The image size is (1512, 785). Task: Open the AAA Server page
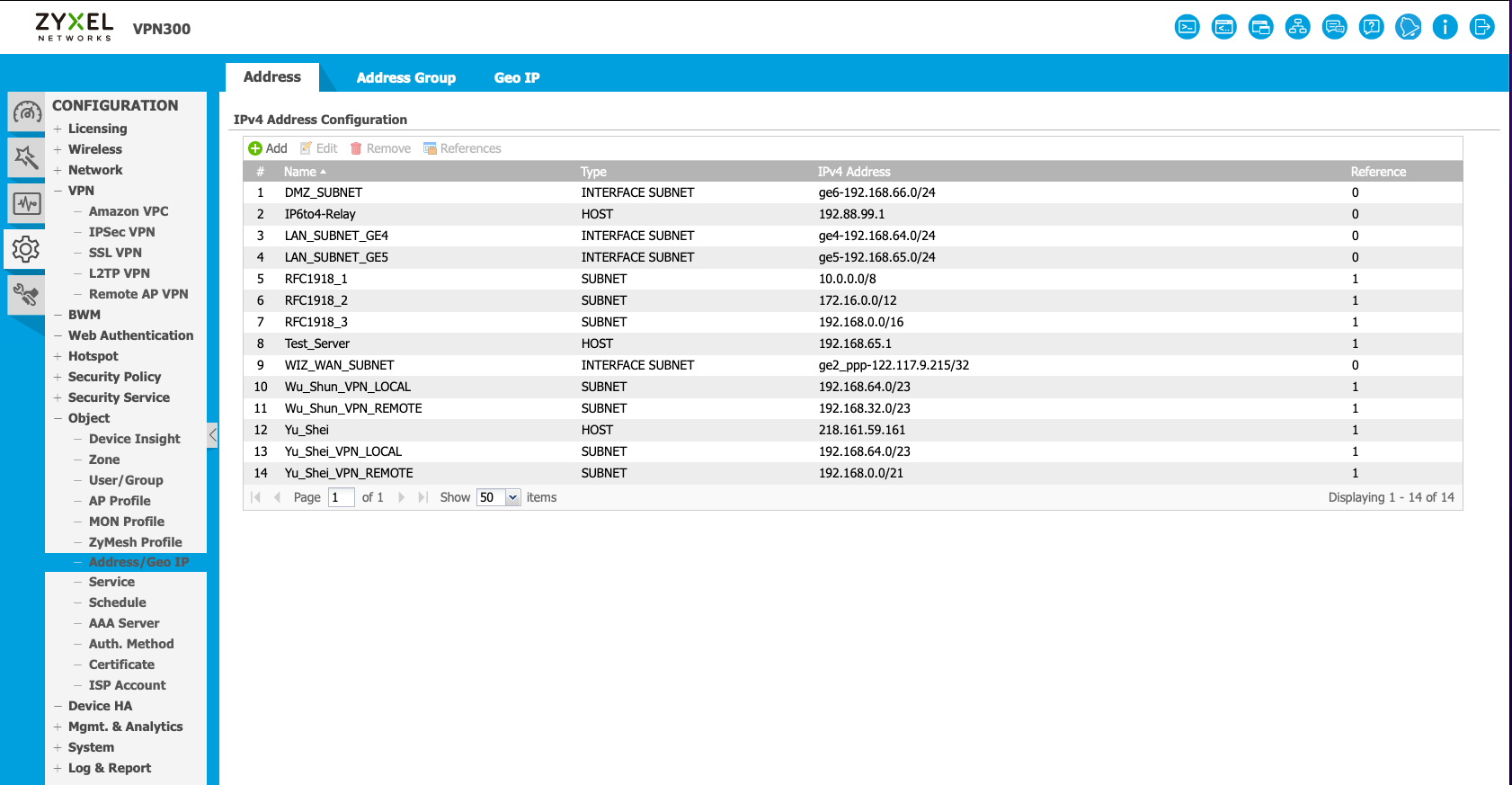click(124, 623)
